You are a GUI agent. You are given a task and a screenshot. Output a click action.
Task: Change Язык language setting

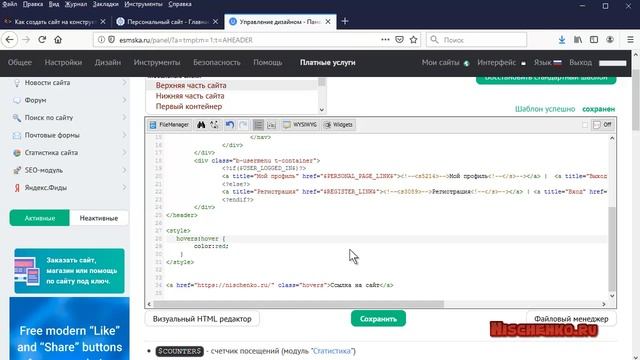click(547, 62)
